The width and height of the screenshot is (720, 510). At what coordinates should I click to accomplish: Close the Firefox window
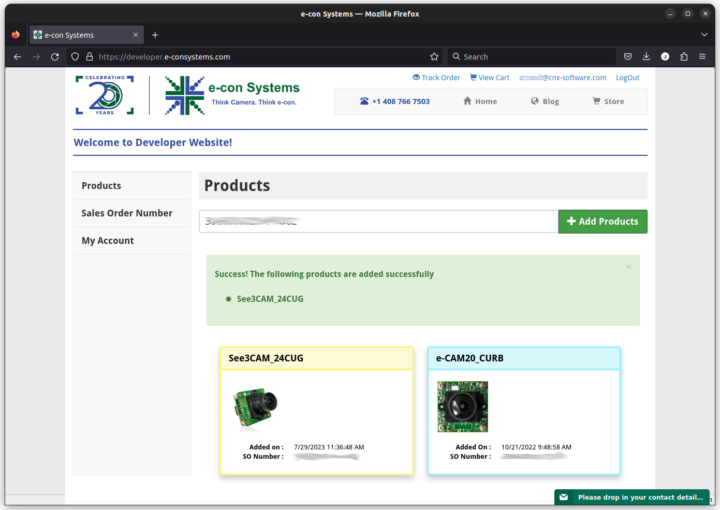point(705,14)
